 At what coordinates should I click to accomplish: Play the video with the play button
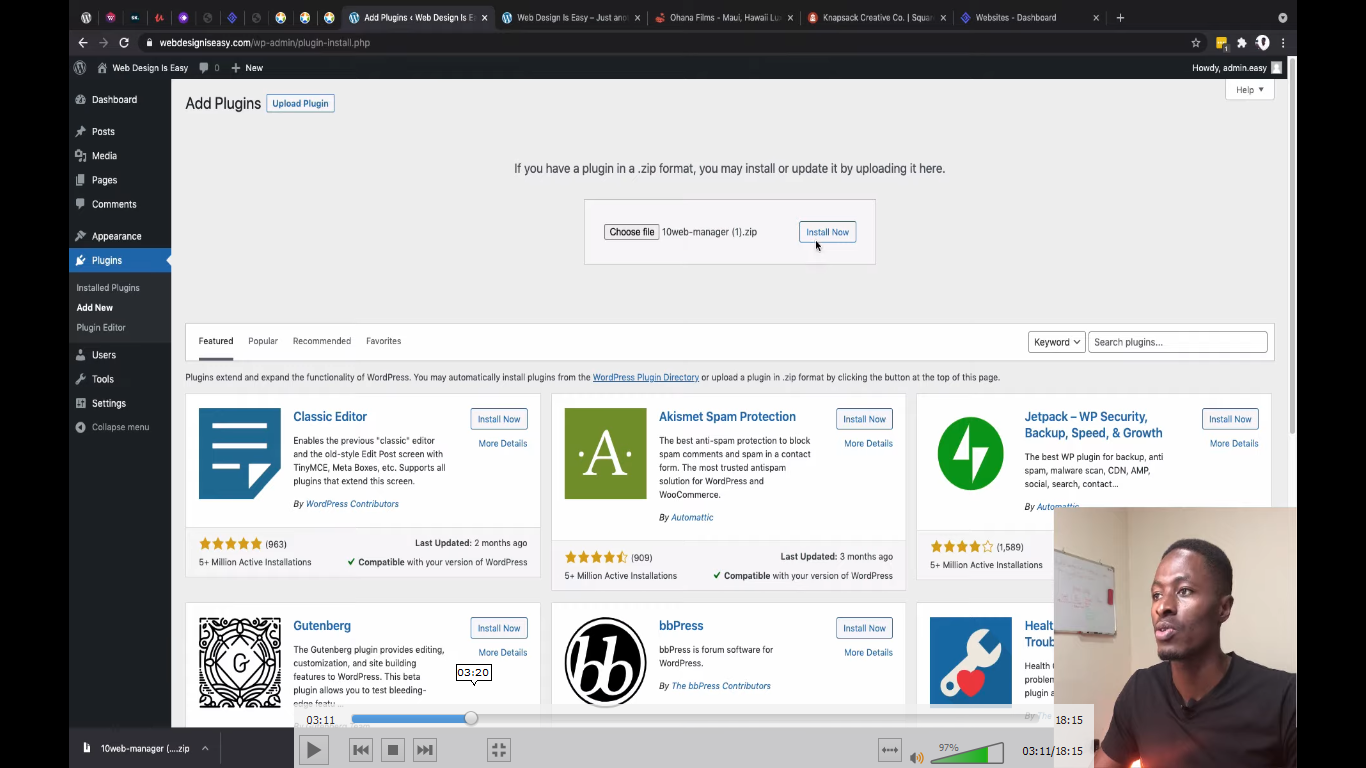click(313, 749)
